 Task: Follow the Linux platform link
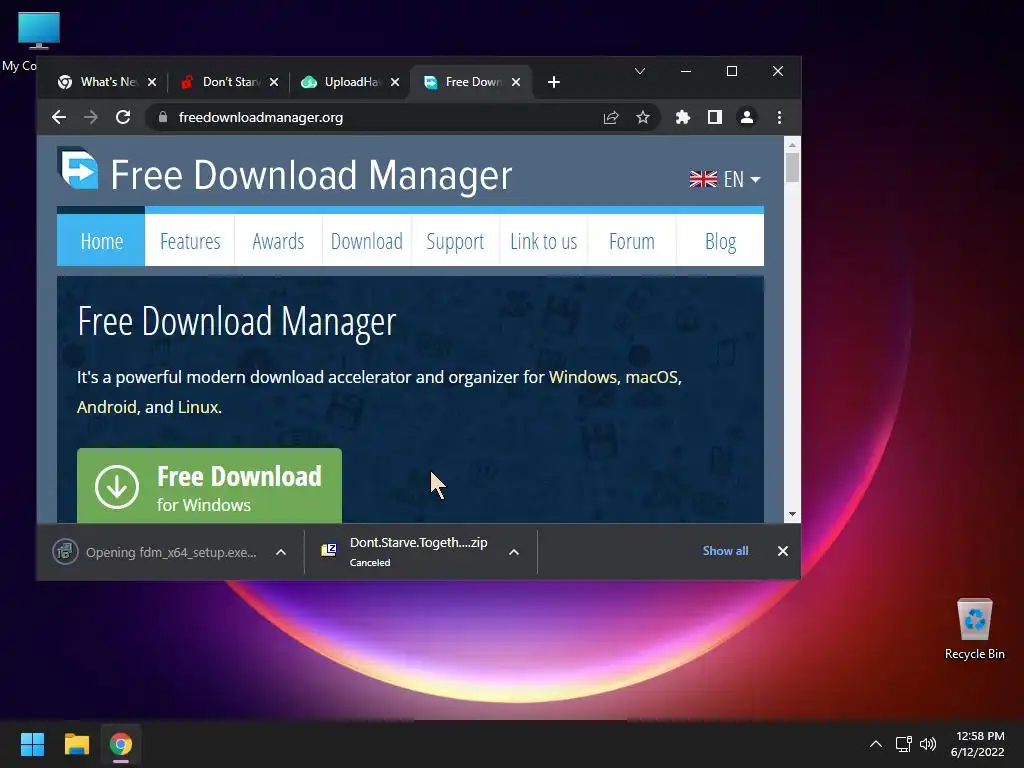click(x=198, y=408)
